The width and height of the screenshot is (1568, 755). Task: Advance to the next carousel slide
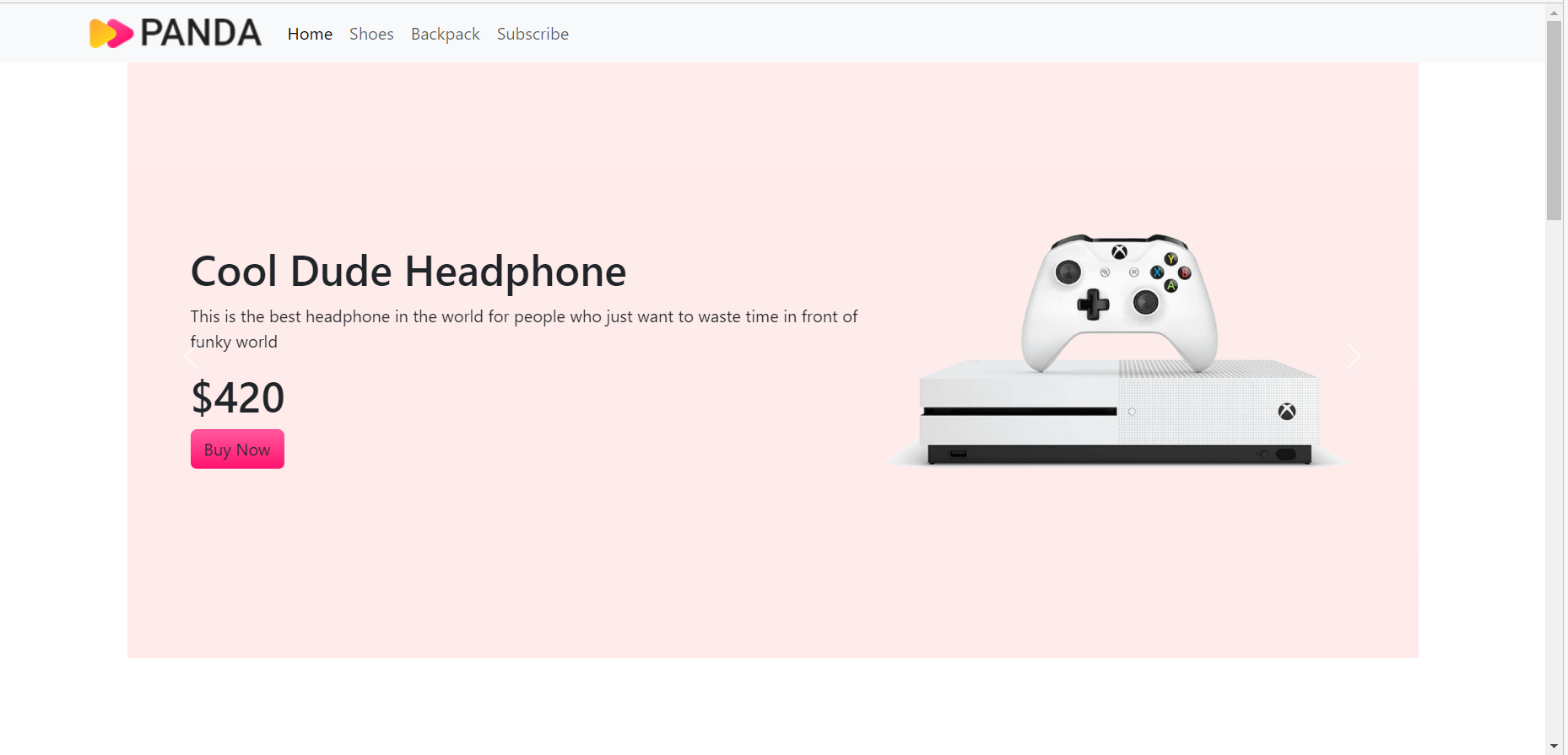point(1353,357)
